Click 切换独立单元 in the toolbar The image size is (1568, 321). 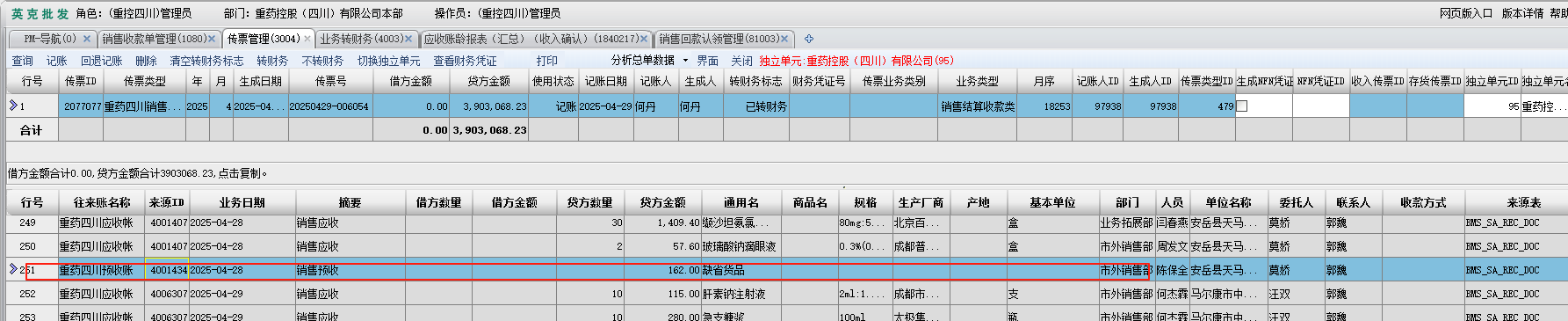[388, 61]
